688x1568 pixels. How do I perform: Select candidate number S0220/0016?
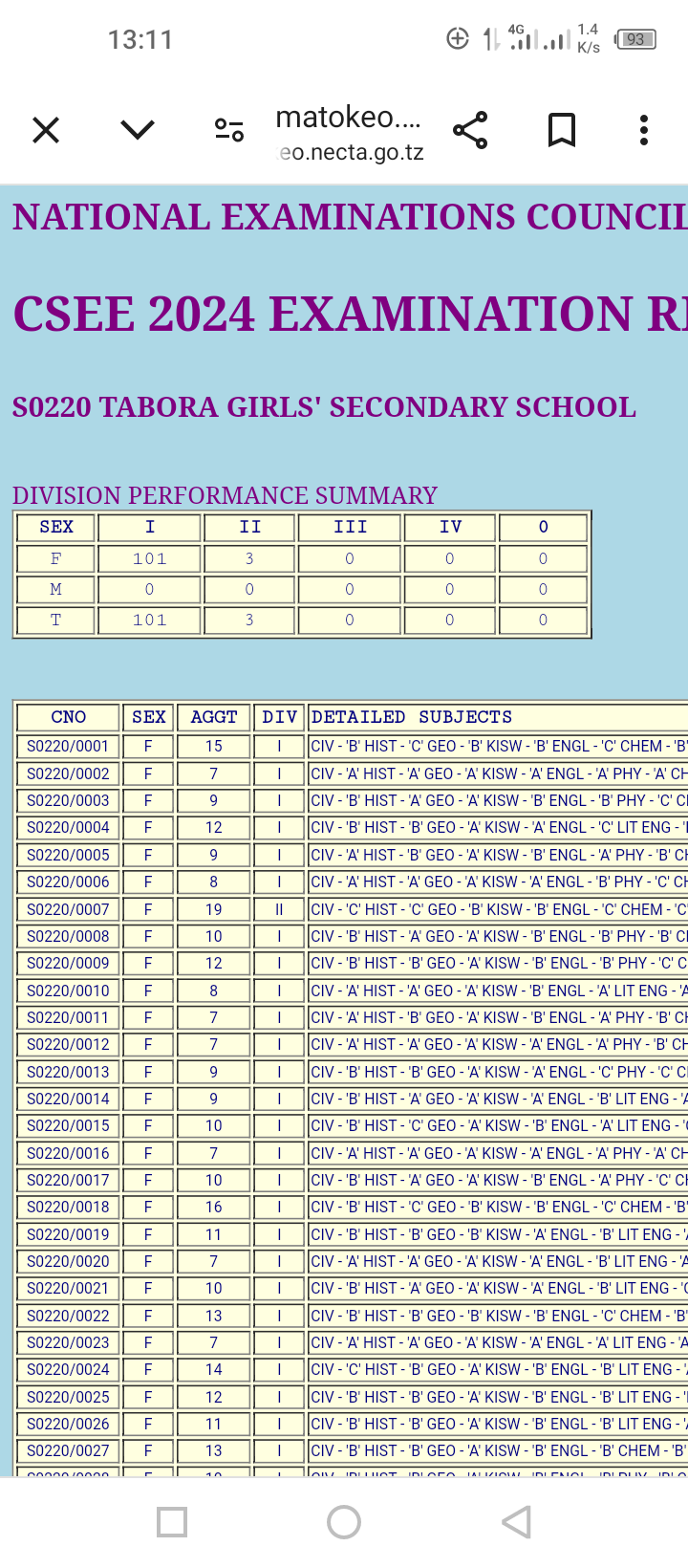tap(68, 1153)
